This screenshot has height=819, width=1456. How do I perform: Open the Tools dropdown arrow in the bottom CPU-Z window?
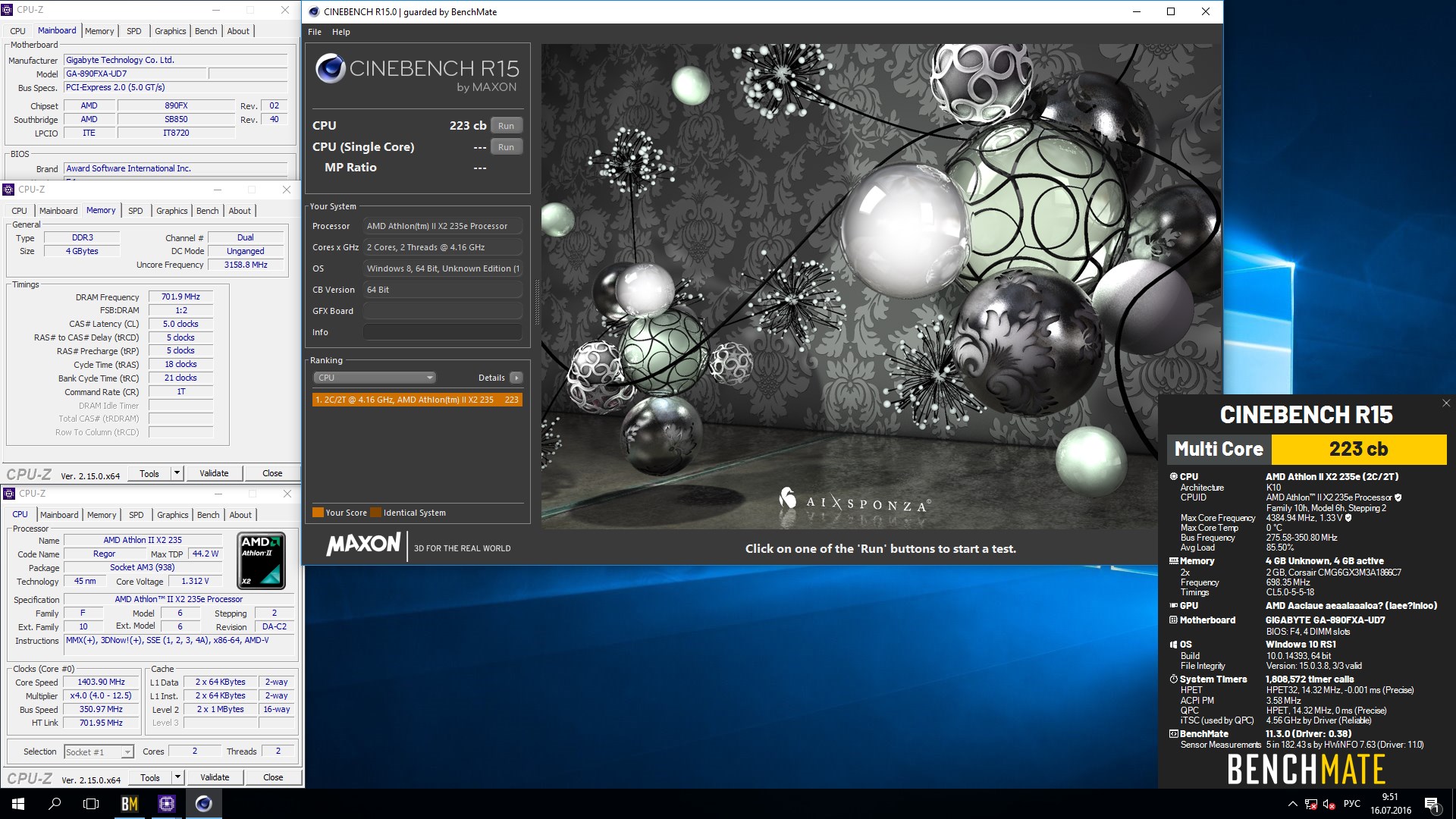(x=177, y=777)
